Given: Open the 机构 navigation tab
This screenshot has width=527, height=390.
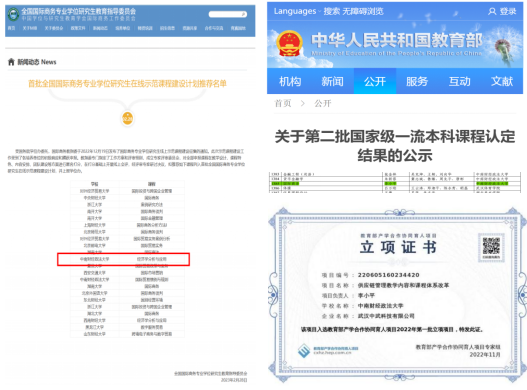Looking at the screenshot, I should (290, 81).
